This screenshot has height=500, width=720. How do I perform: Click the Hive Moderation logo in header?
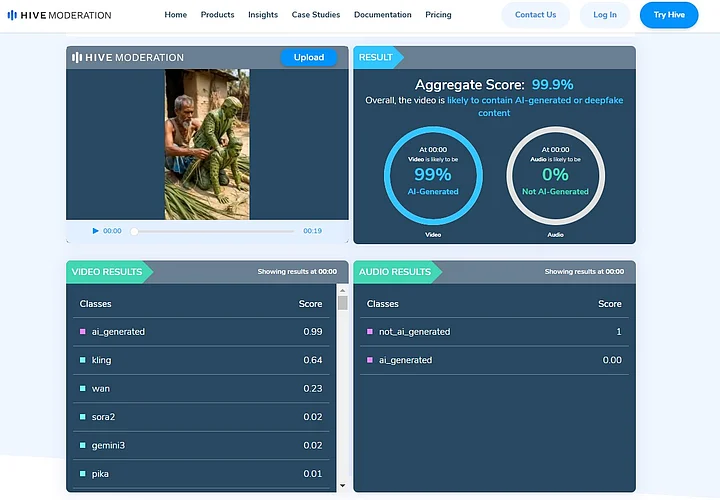pos(59,15)
